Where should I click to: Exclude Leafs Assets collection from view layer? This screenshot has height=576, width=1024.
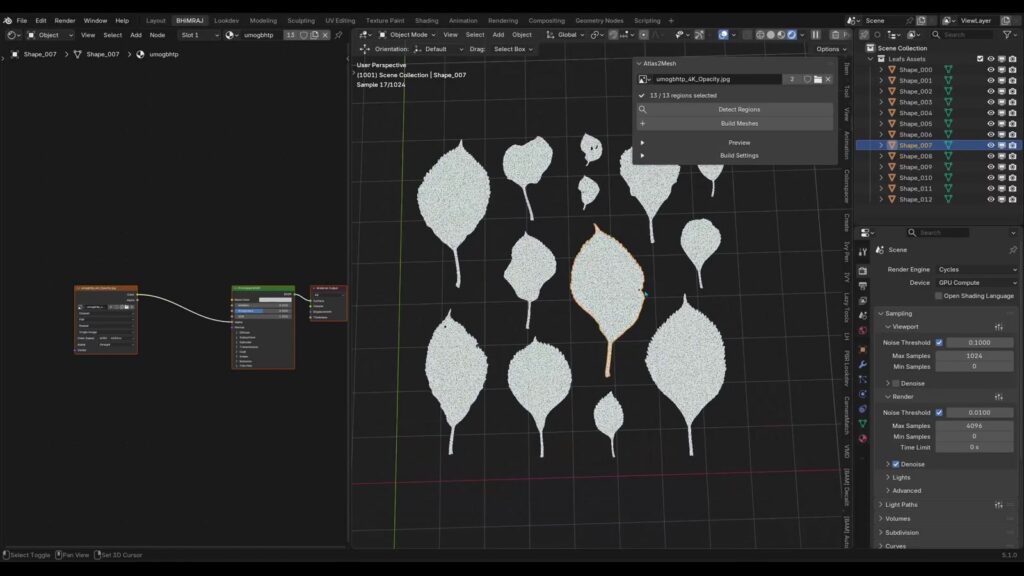point(980,59)
